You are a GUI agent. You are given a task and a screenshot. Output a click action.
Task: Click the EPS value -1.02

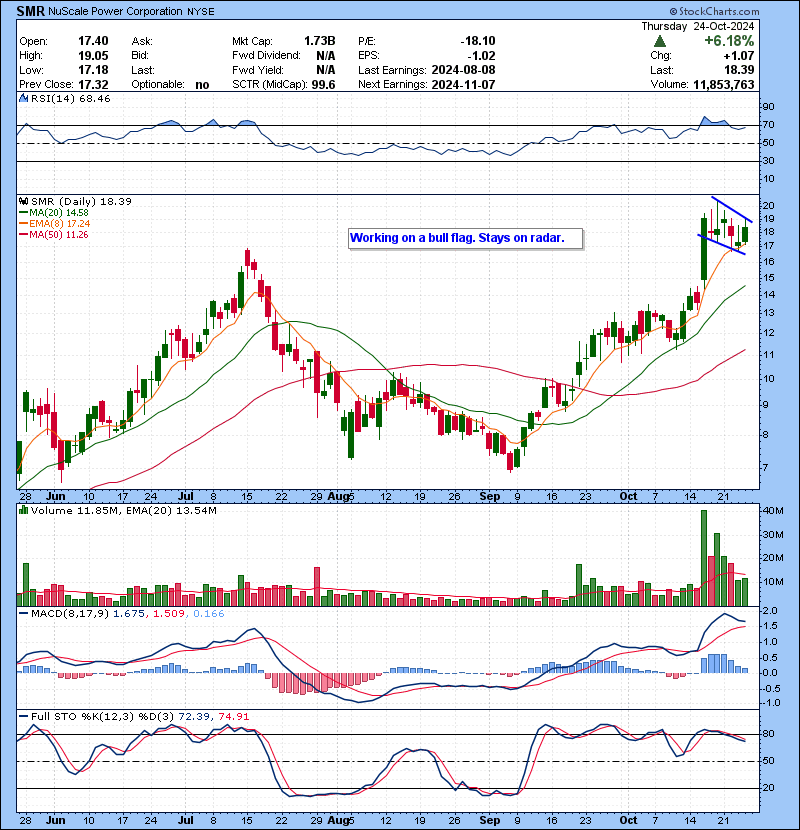pyautogui.click(x=481, y=55)
